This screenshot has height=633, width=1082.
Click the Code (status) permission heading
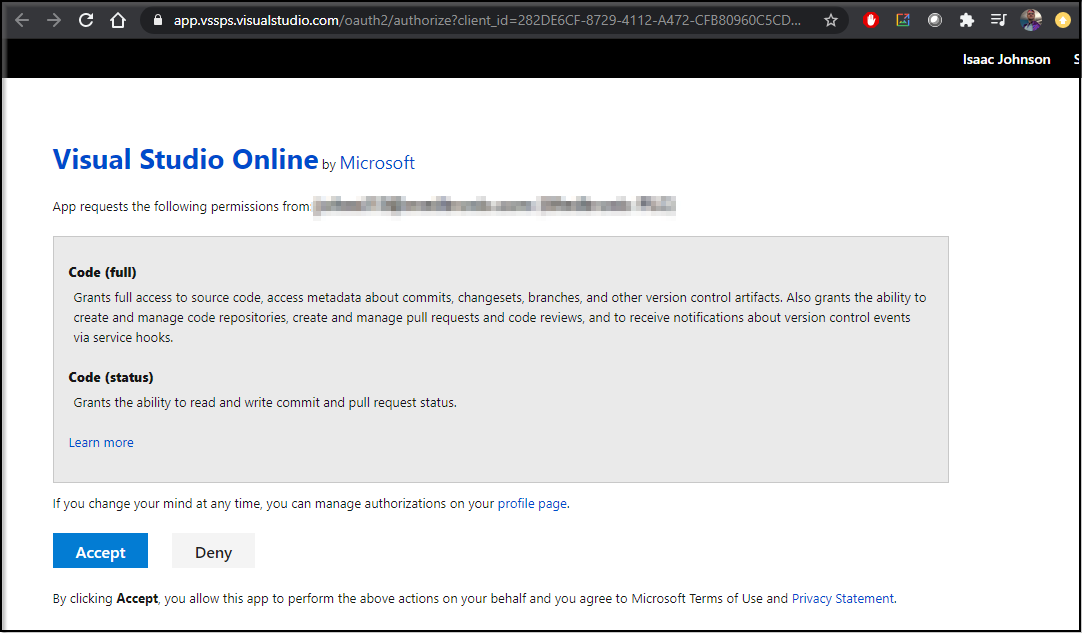click(x=111, y=377)
